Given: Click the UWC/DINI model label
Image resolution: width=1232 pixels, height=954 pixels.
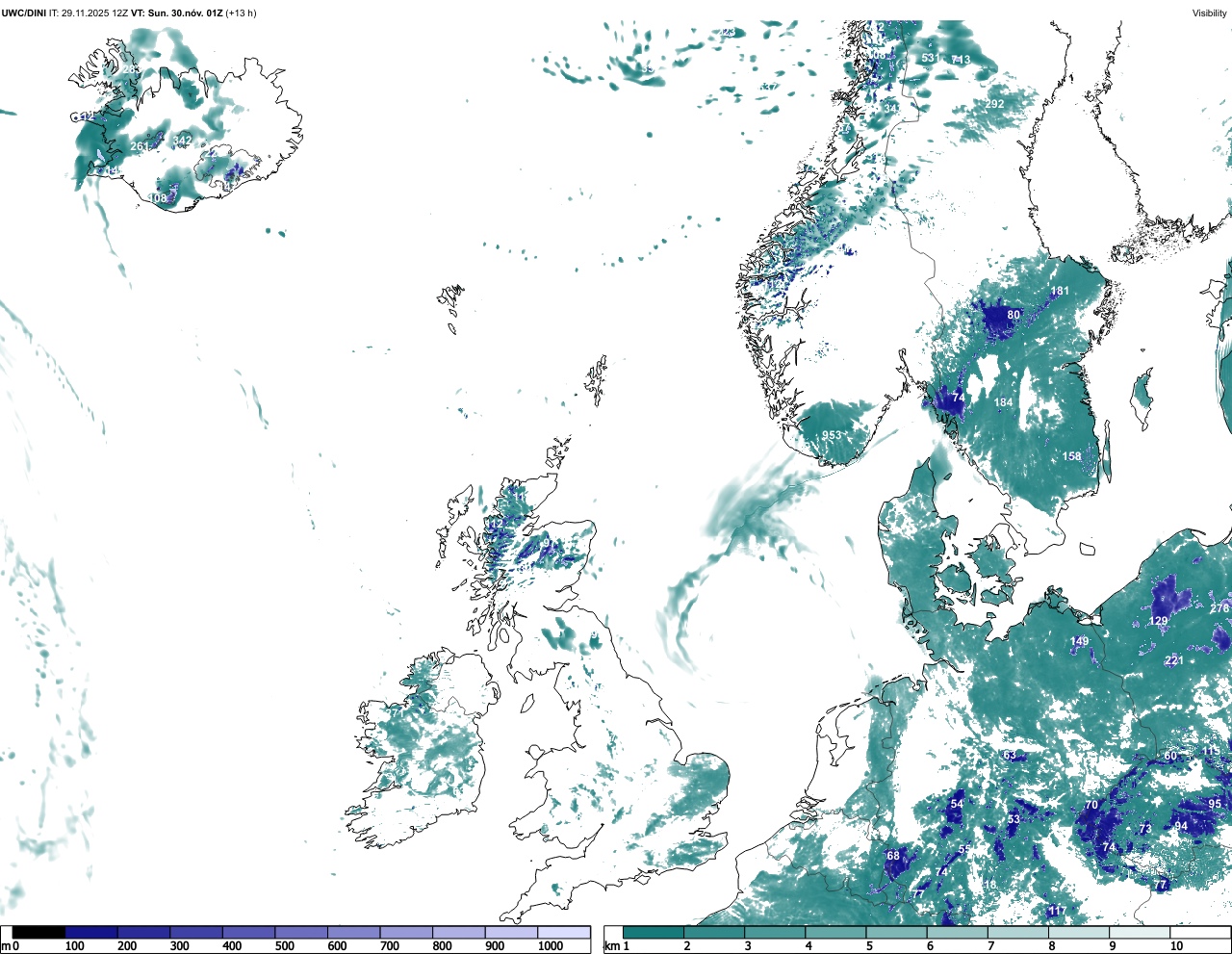Looking at the screenshot, I should [x=23, y=13].
